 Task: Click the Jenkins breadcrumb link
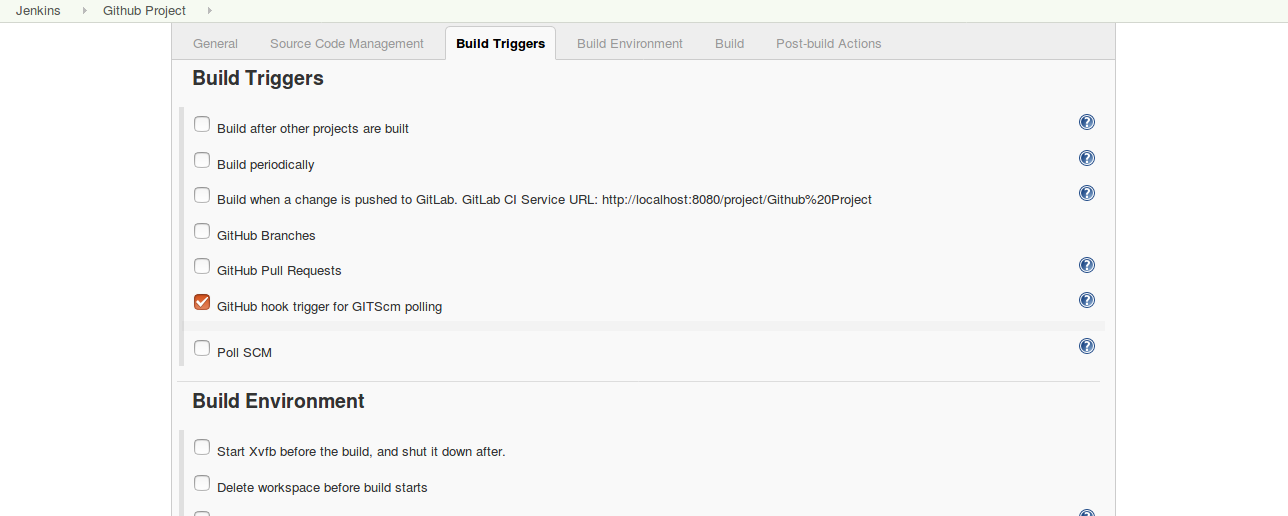click(38, 10)
